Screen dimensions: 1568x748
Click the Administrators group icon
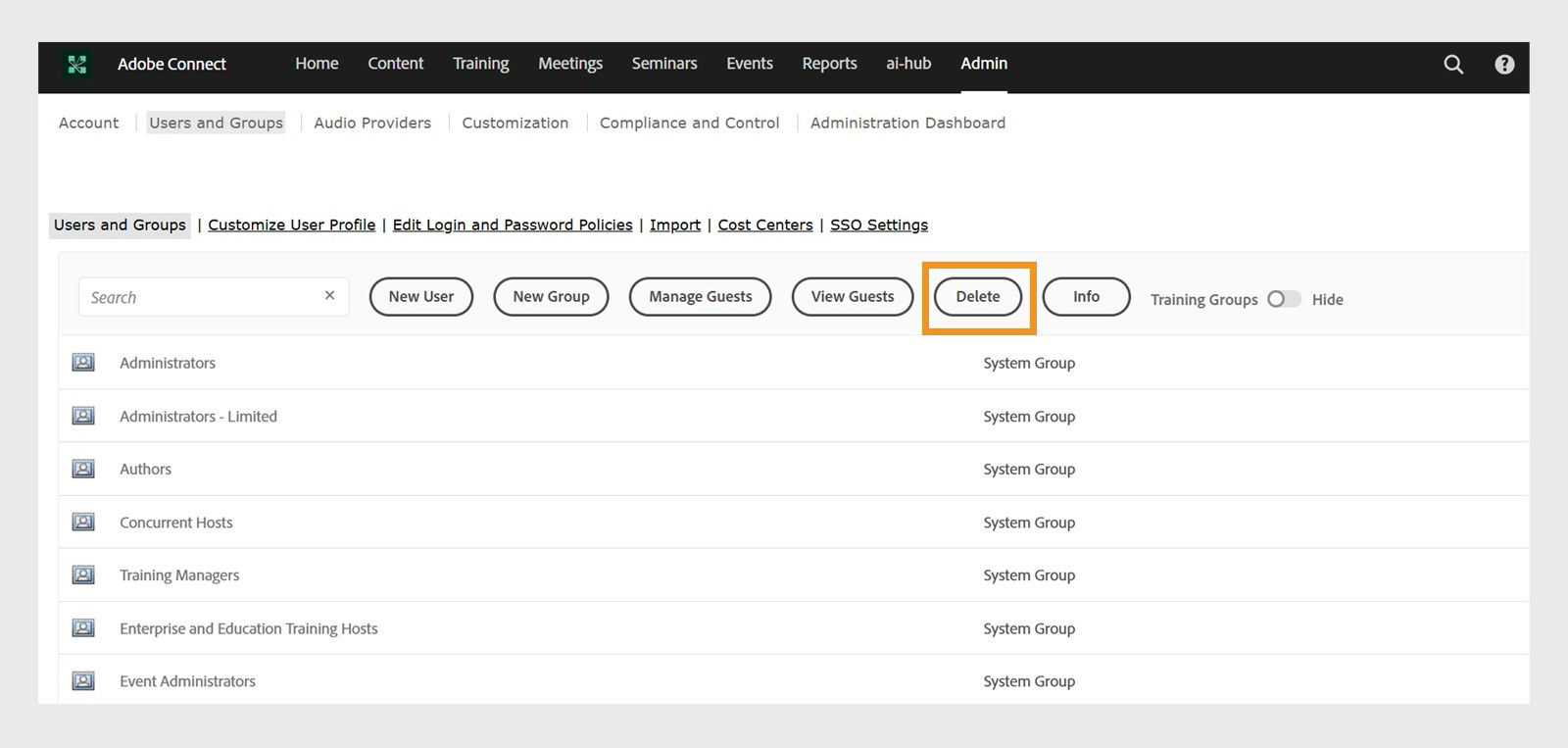[x=83, y=363]
